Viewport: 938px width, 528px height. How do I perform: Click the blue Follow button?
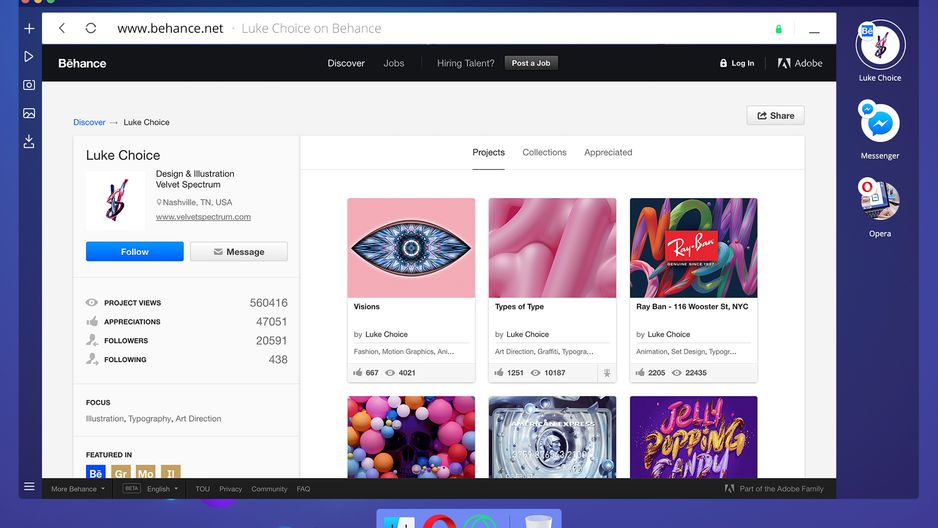coord(135,252)
